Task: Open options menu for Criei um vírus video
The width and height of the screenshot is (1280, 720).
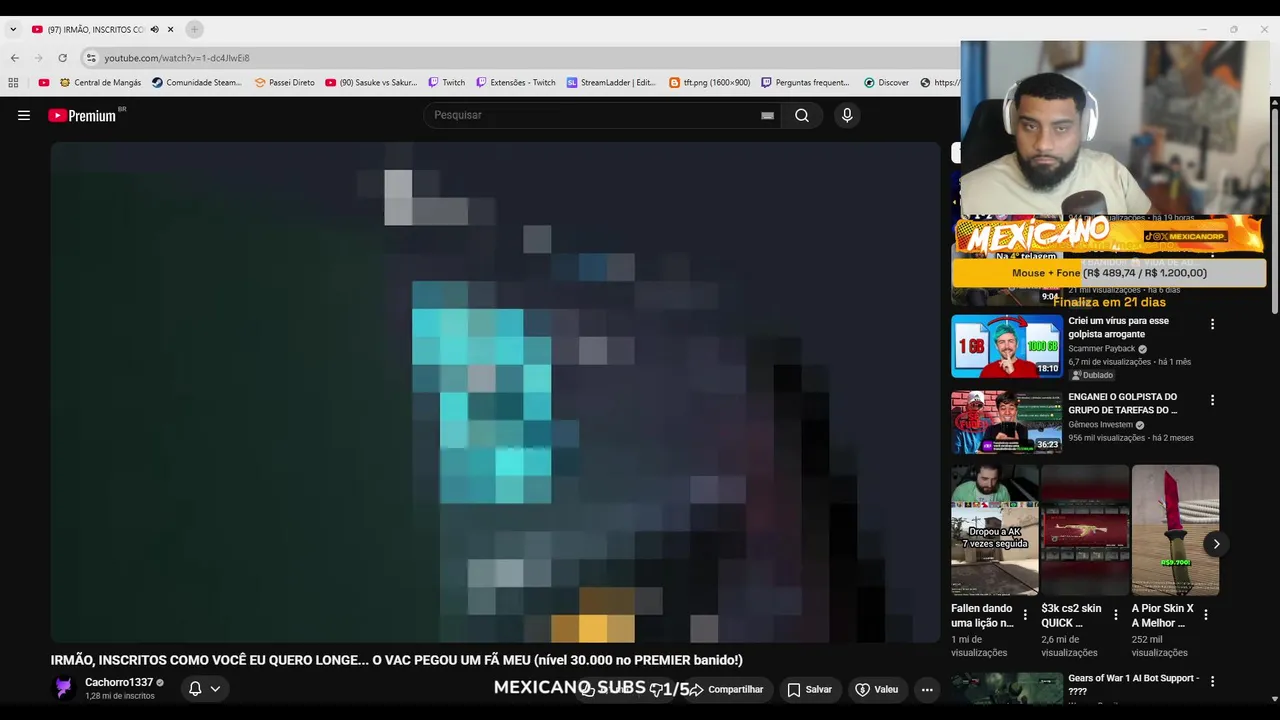Action: (1212, 324)
